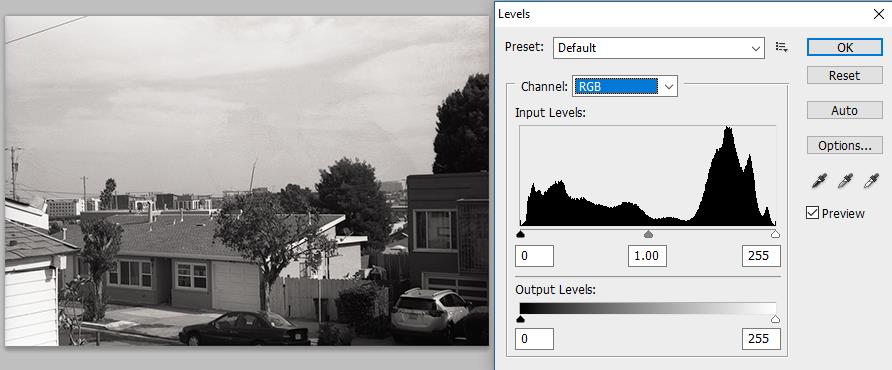Image resolution: width=892 pixels, height=370 pixels.
Task: Click the input shadow slider triangle
Action: click(x=520, y=234)
